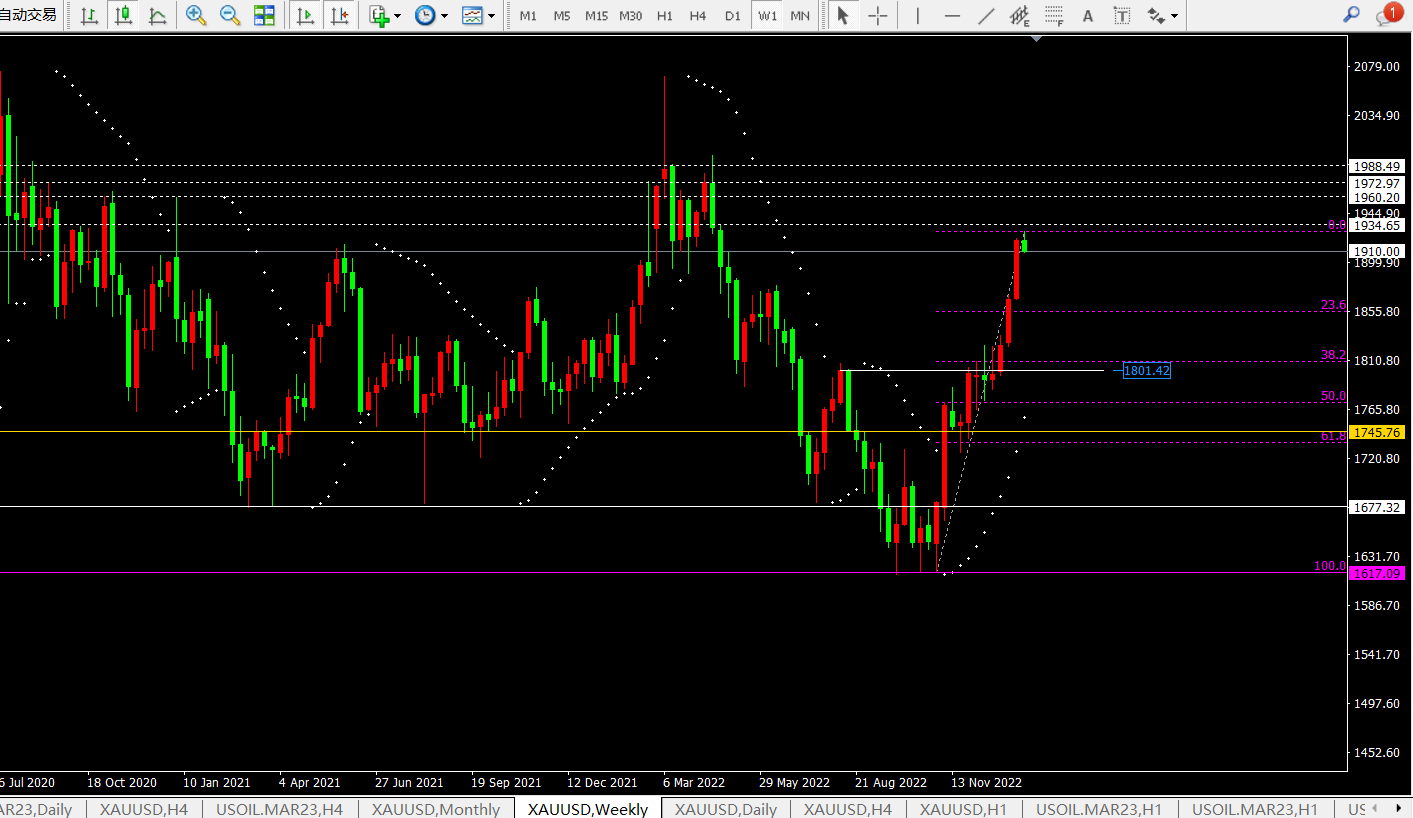1413x818 pixels.
Task: Zoom in on the chart
Action: [x=196, y=15]
